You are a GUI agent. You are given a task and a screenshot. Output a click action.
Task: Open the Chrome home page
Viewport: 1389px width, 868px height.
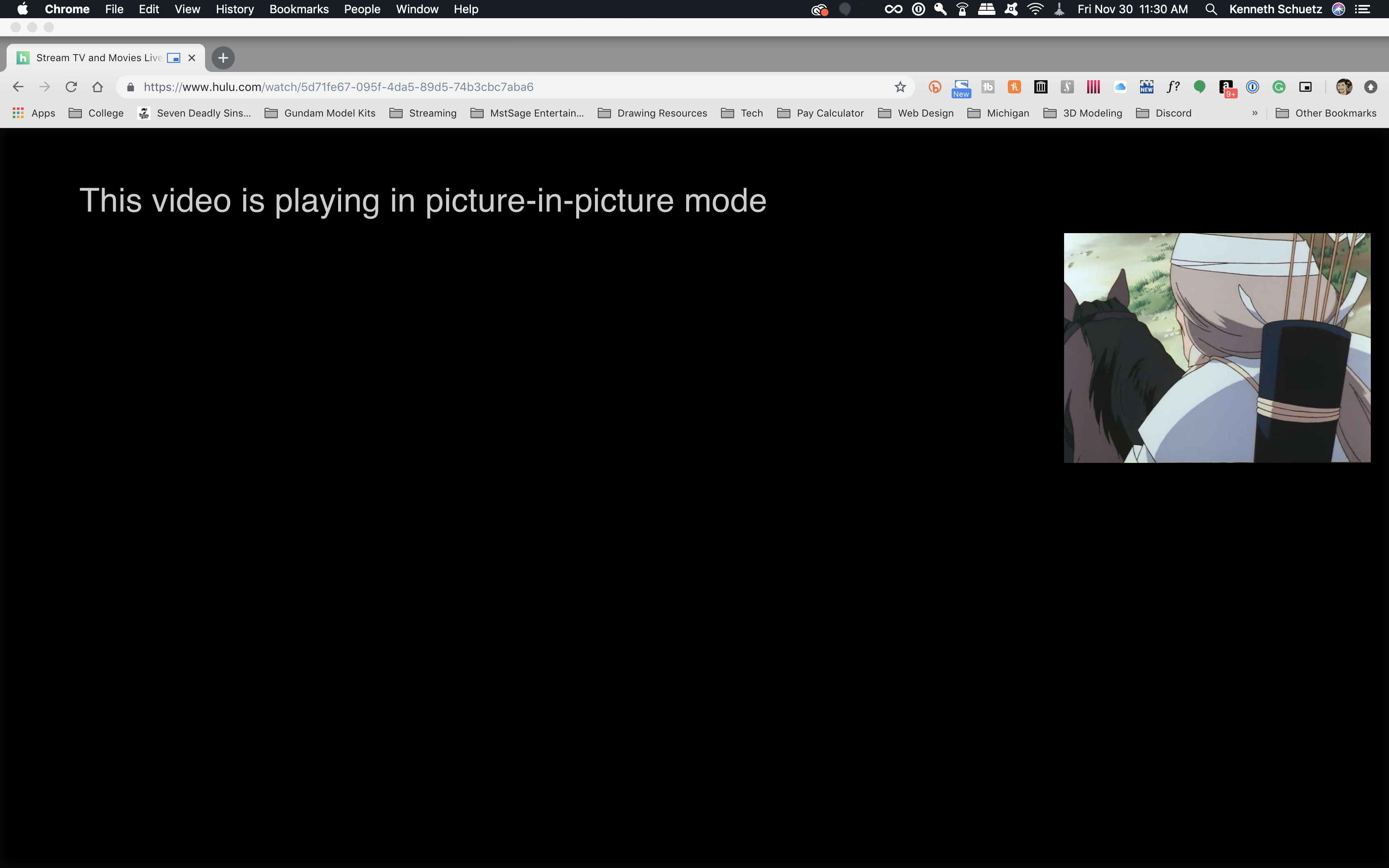[x=98, y=87]
